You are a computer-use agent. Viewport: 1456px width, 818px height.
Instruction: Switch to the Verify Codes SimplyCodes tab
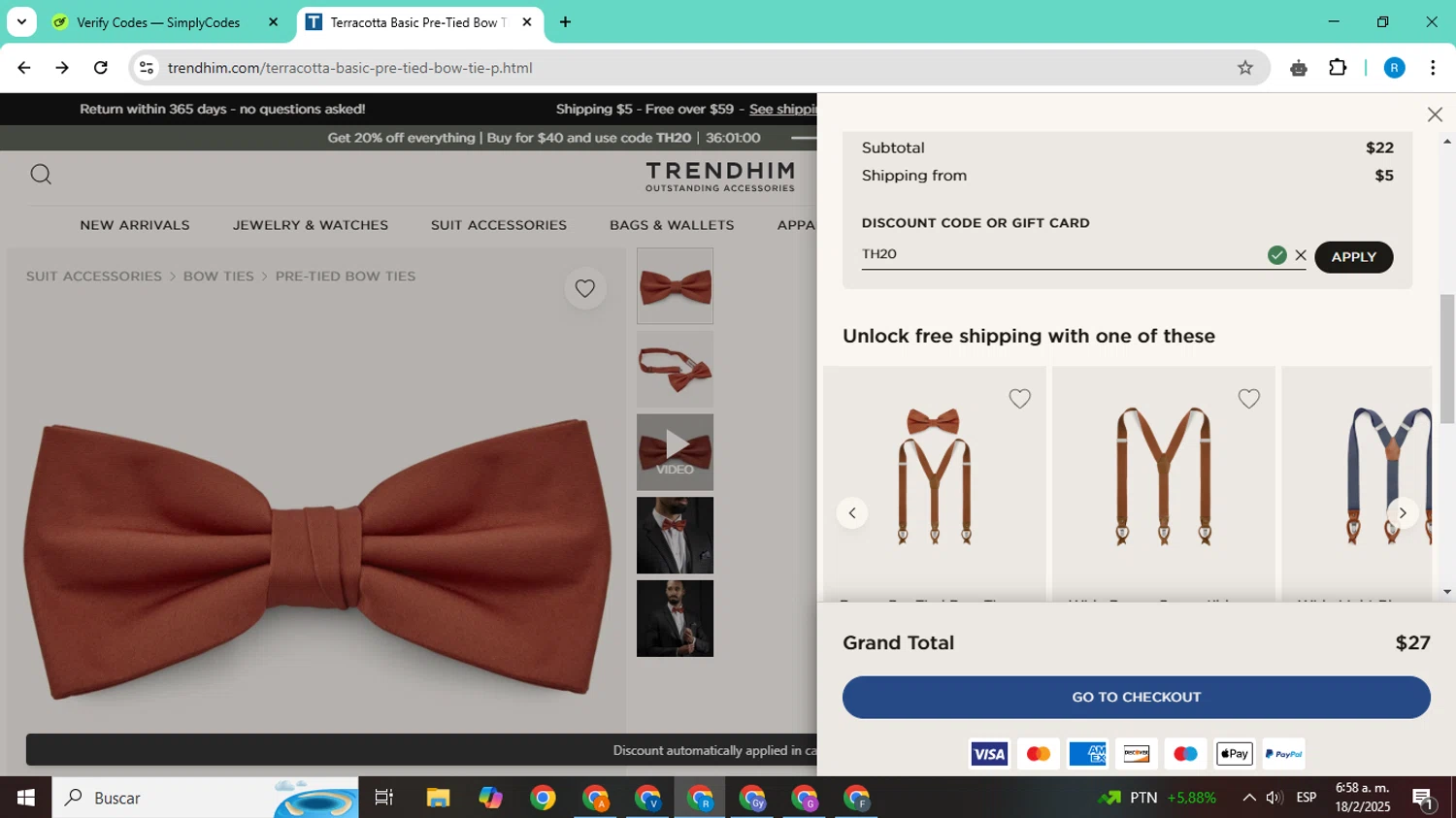158,22
